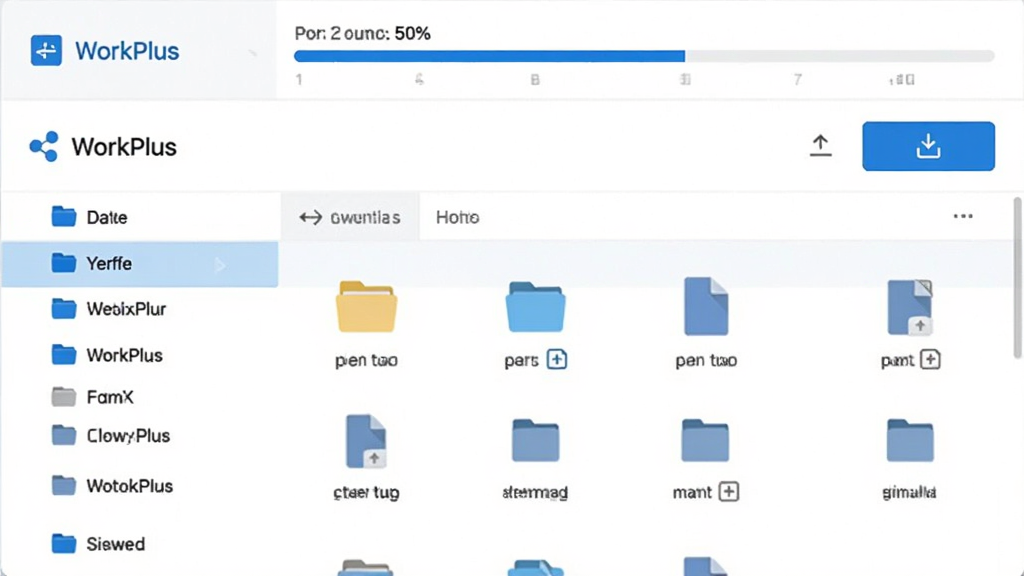Switch to the Hoho tab
The image size is (1024, 576).
pyautogui.click(x=457, y=217)
